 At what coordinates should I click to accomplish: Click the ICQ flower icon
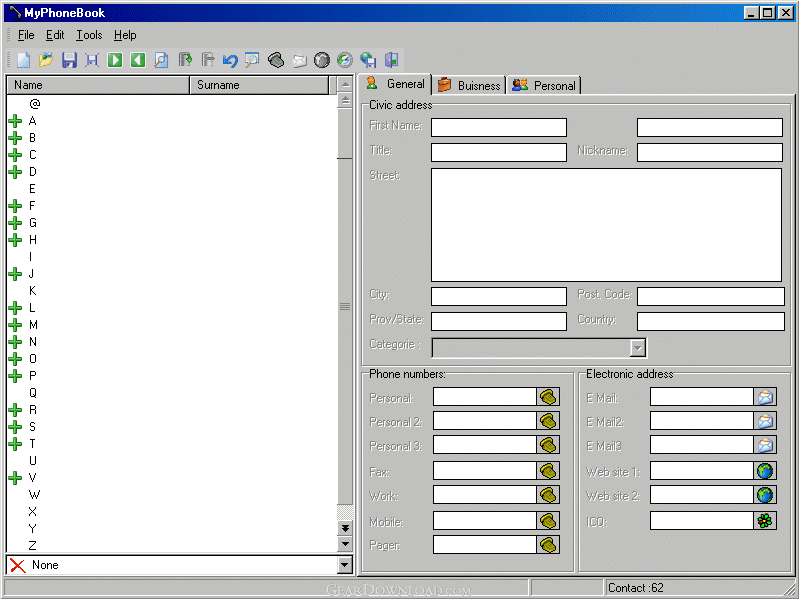point(765,520)
